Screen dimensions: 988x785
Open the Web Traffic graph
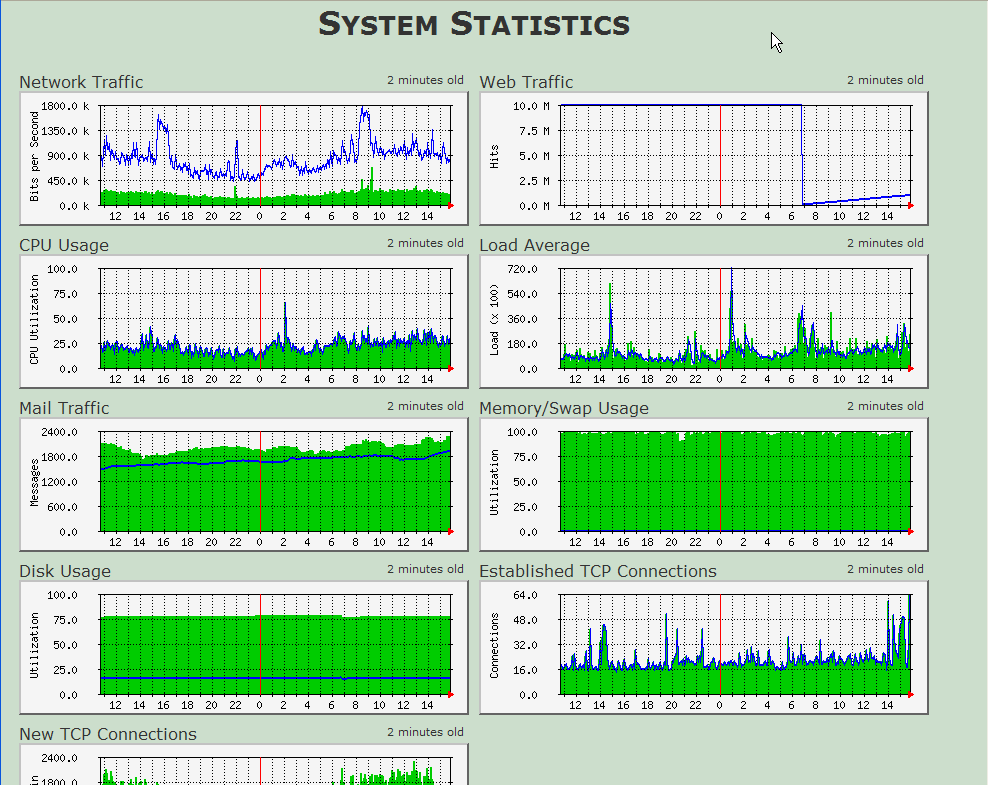click(x=704, y=158)
